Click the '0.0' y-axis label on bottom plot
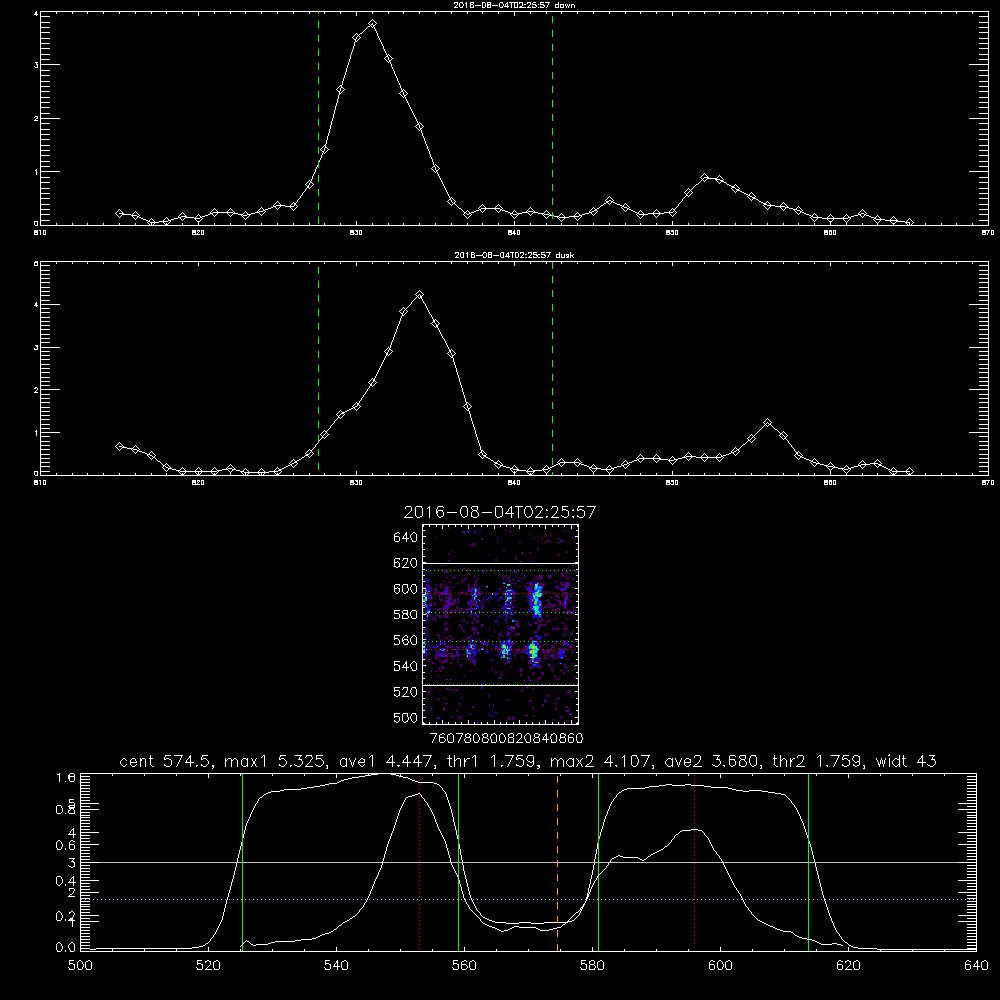This screenshot has height=1000, width=1000. point(66,947)
